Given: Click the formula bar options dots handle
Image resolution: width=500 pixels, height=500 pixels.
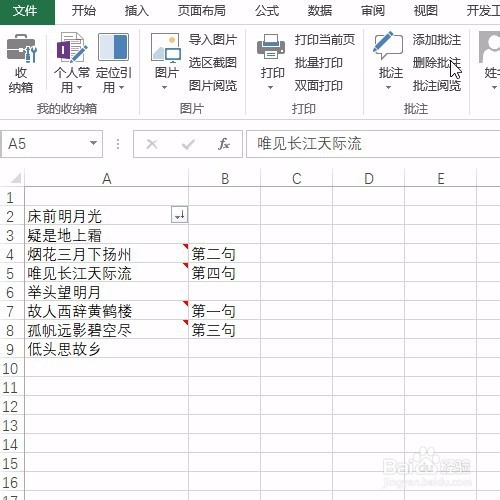Looking at the screenshot, I should point(118,144).
